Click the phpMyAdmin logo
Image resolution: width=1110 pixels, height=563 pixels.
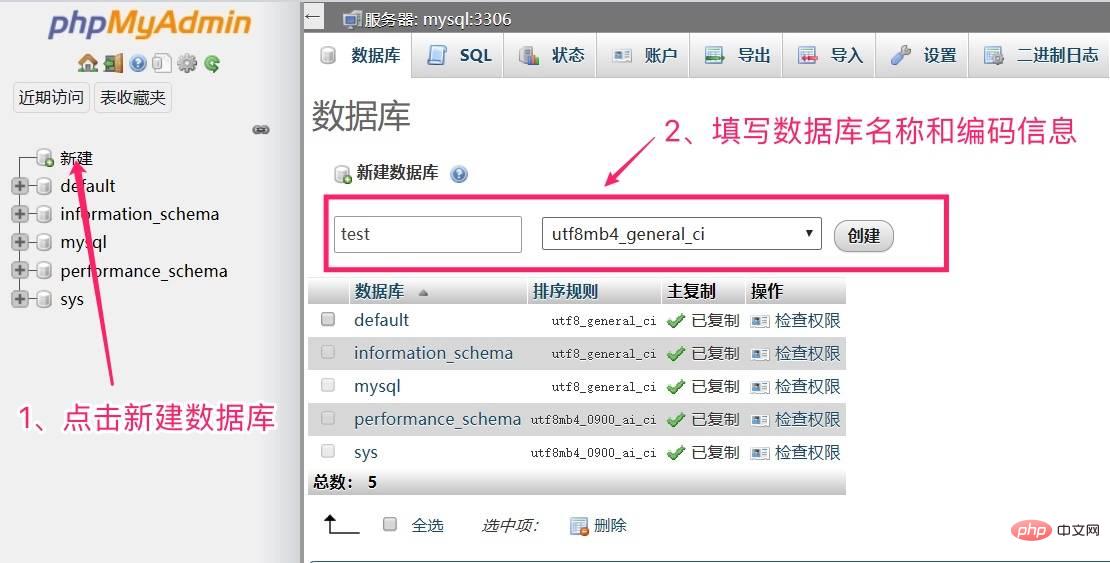149,24
